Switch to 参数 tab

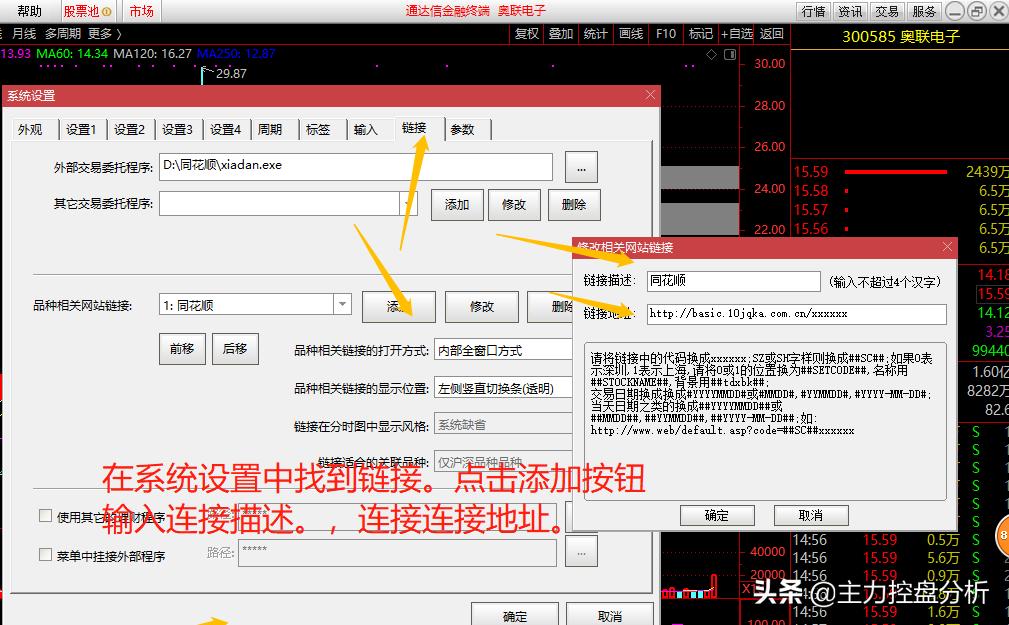(x=462, y=129)
